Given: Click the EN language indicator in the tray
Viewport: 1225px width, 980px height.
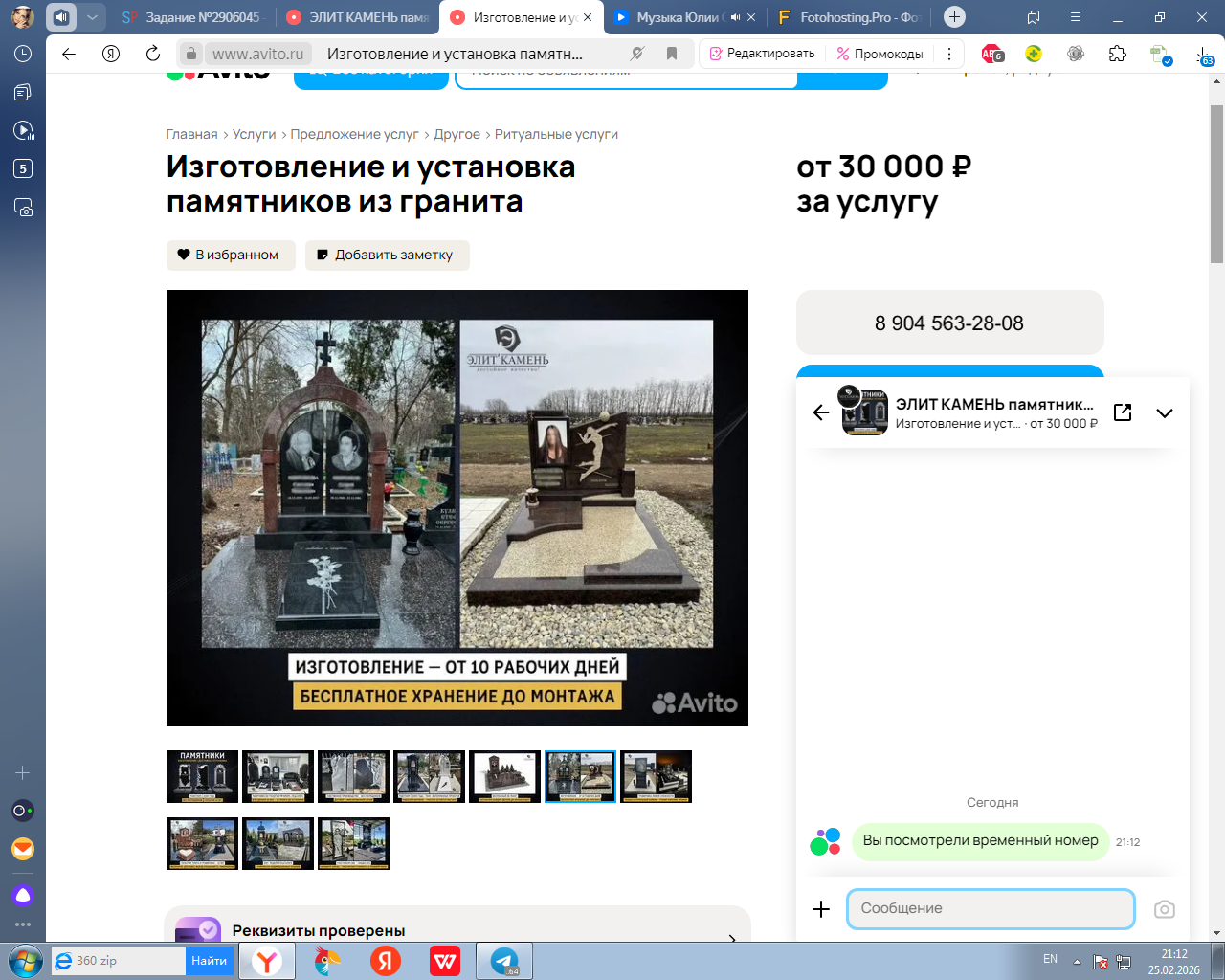Looking at the screenshot, I should [1050, 959].
